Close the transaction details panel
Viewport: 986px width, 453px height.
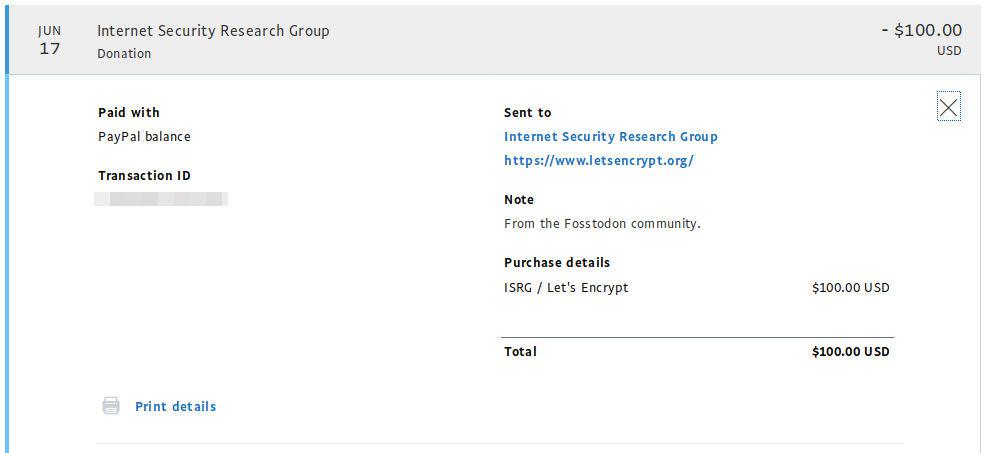[x=948, y=107]
